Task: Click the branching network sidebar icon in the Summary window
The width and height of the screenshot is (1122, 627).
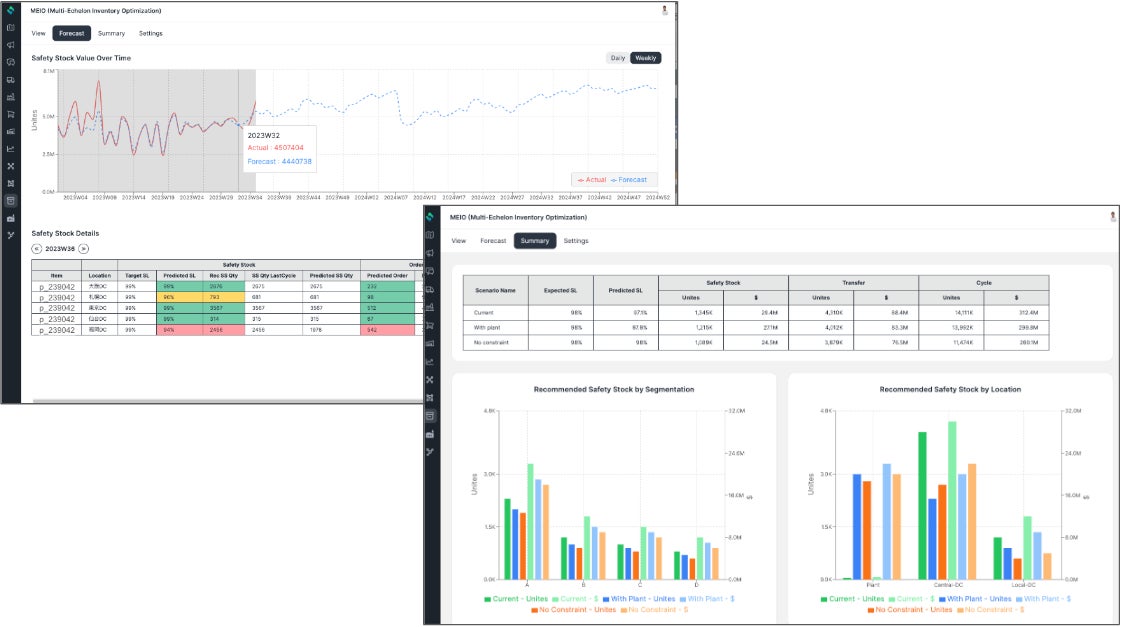Action: coord(430,452)
